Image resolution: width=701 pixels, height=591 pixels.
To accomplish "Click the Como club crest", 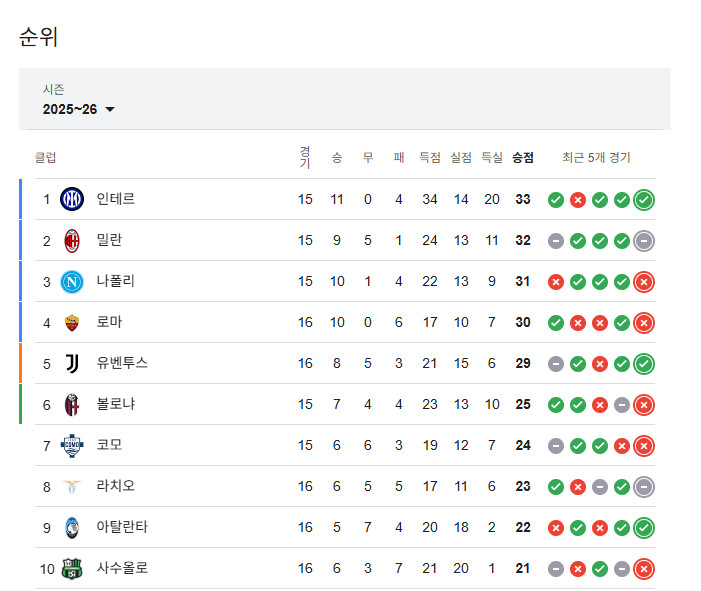I will click(x=72, y=445).
